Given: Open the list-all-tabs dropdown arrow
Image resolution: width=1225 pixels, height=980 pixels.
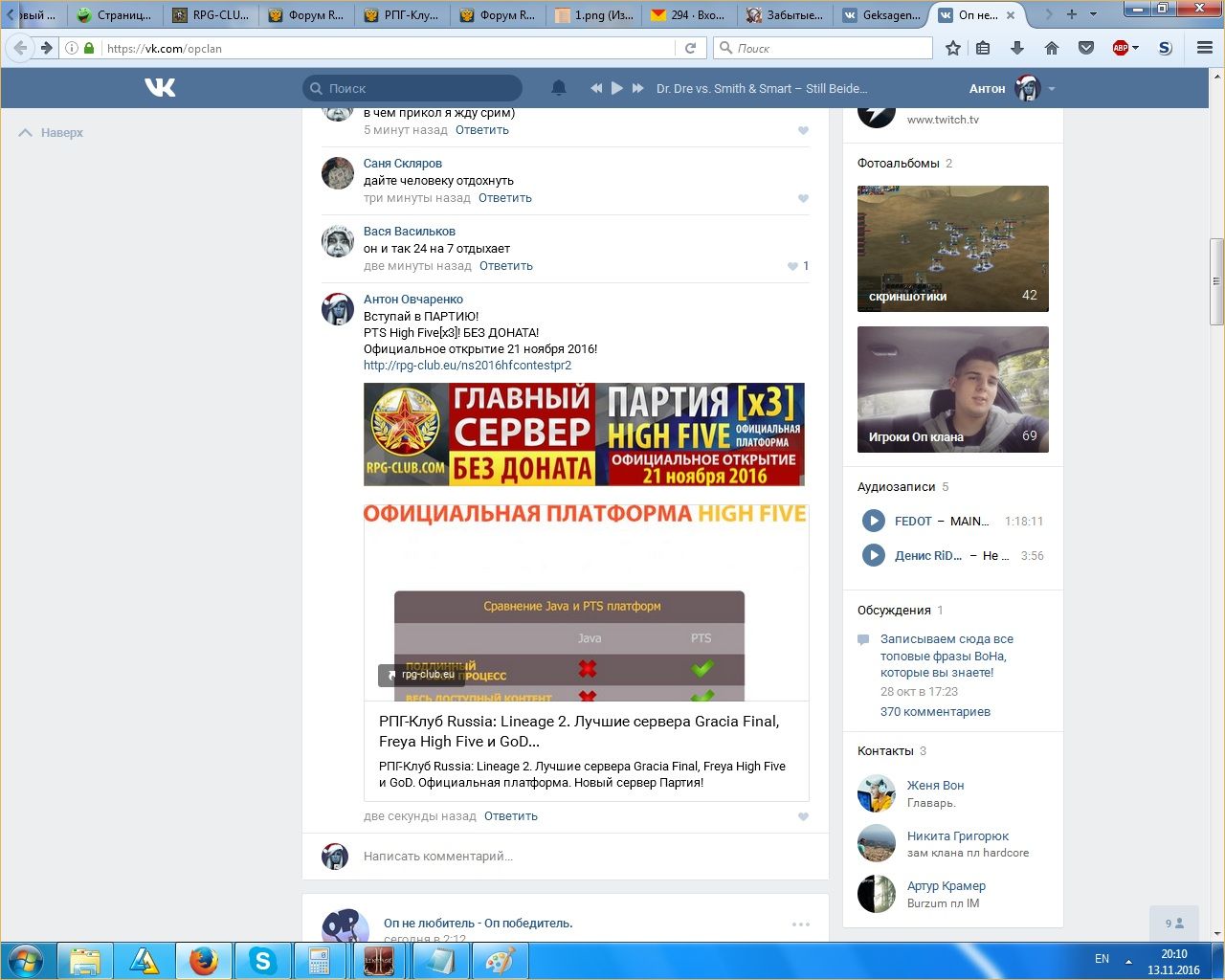Looking at the screenshot, I should [x=1093, y=14].
